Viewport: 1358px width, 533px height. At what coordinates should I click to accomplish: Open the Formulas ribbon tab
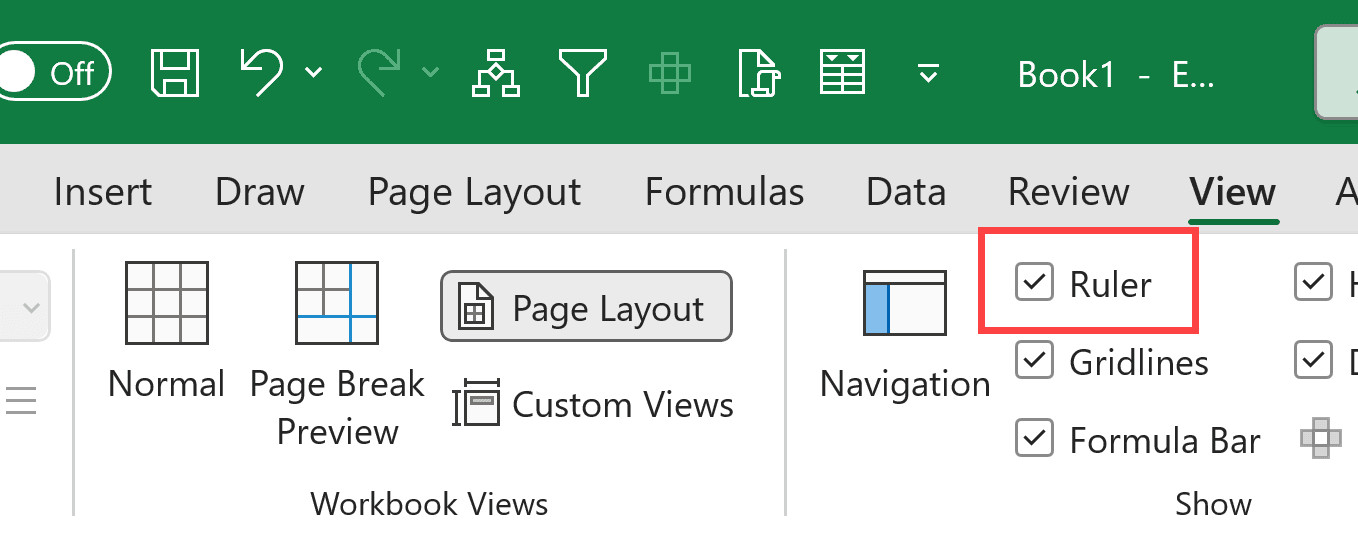tap(724, 191)
